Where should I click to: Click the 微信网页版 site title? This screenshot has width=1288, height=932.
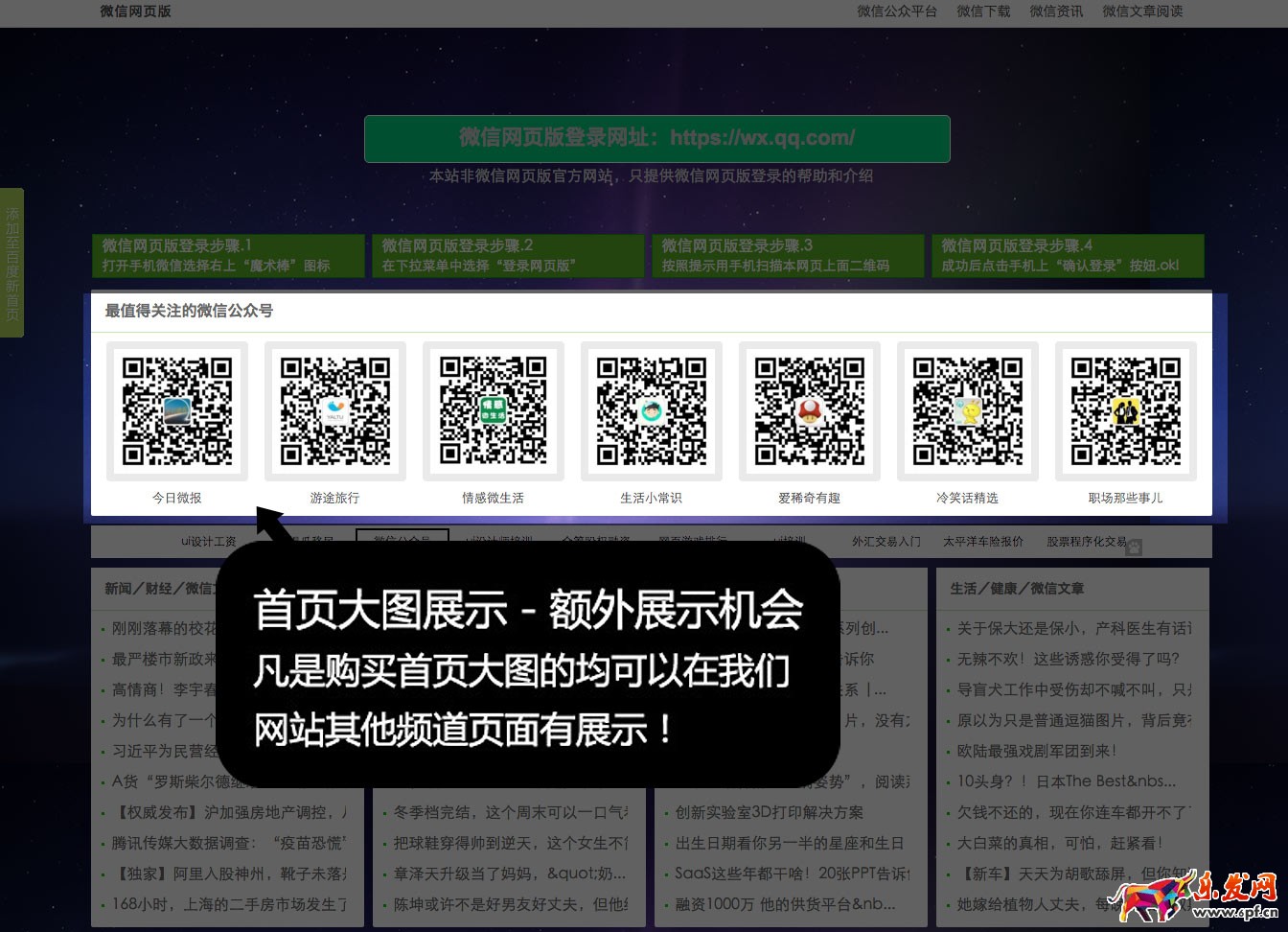coord(136,12)
